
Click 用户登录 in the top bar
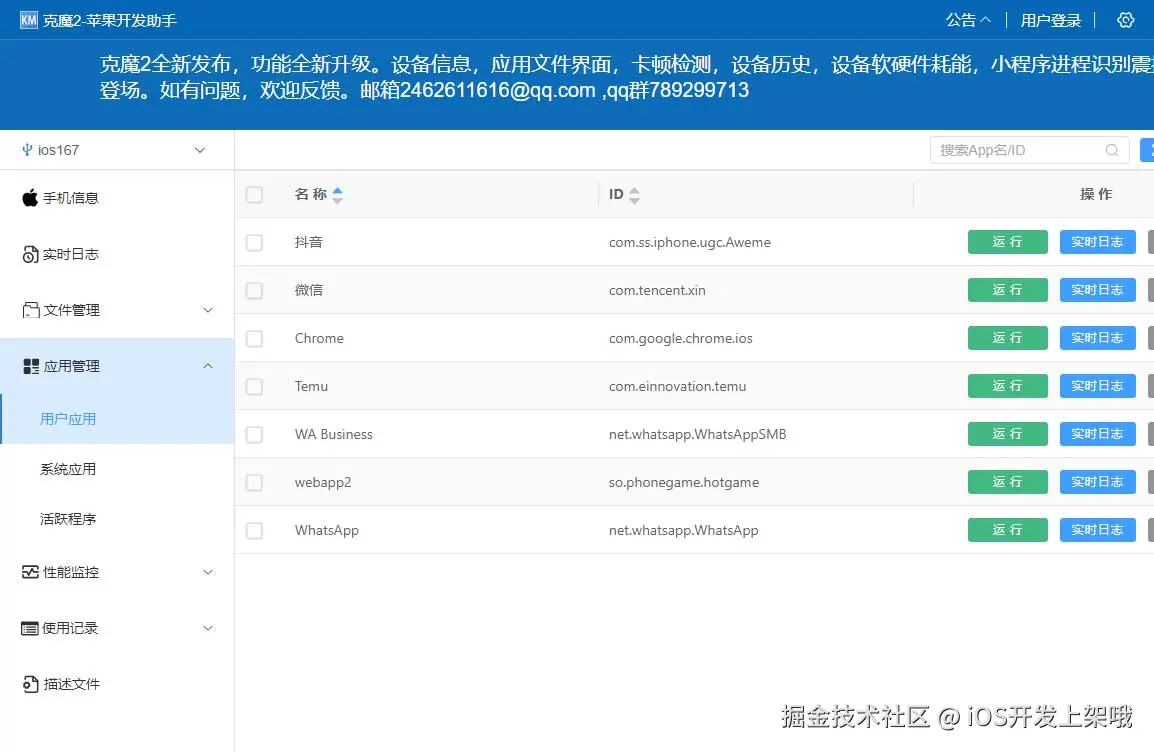click(x=1050, y=20)
